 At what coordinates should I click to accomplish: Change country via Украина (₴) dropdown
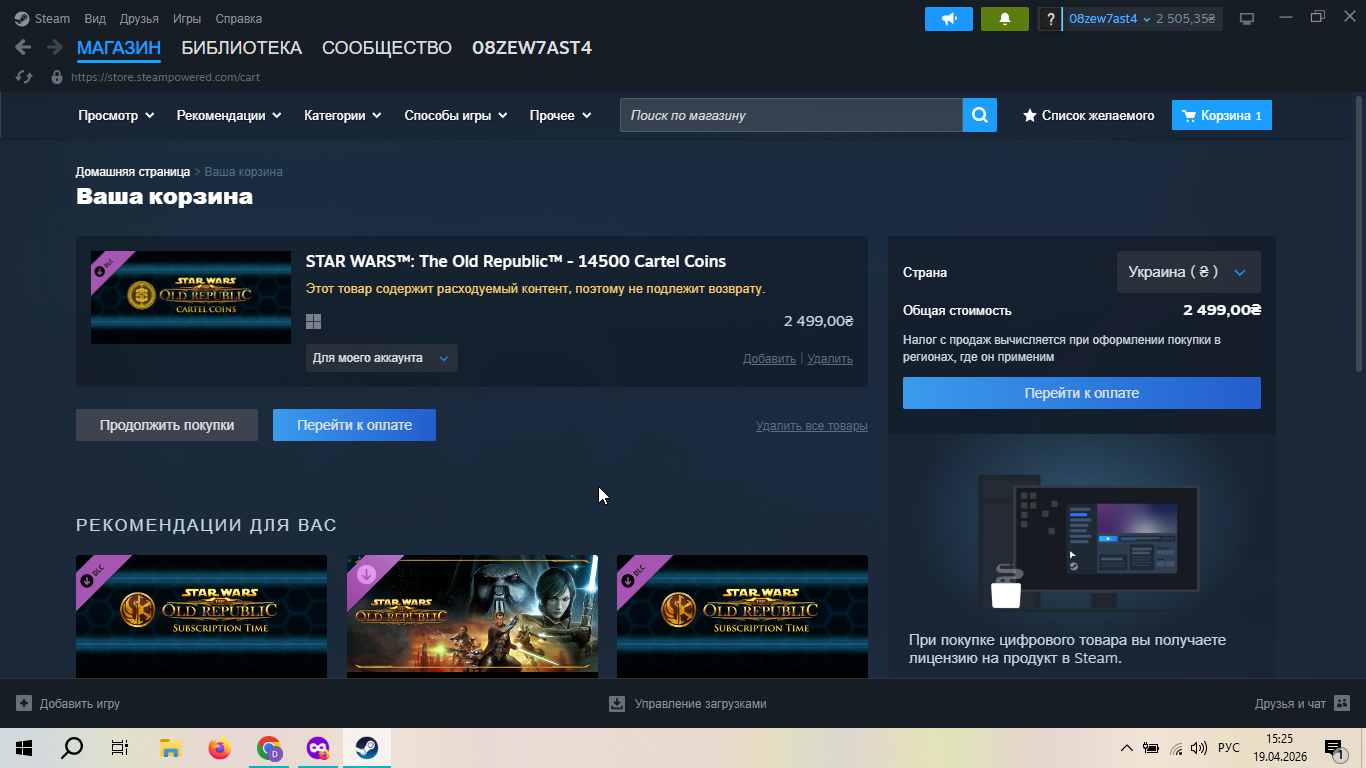tap(1189, 272)
